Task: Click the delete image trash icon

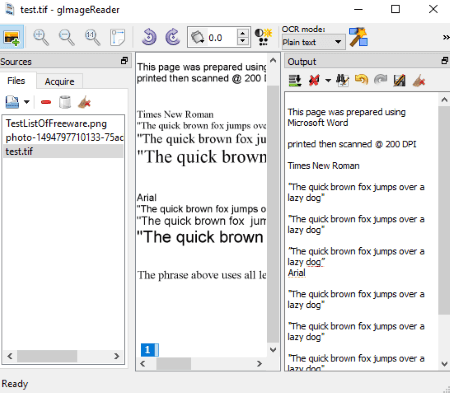Action: click(x=65, y=102)
